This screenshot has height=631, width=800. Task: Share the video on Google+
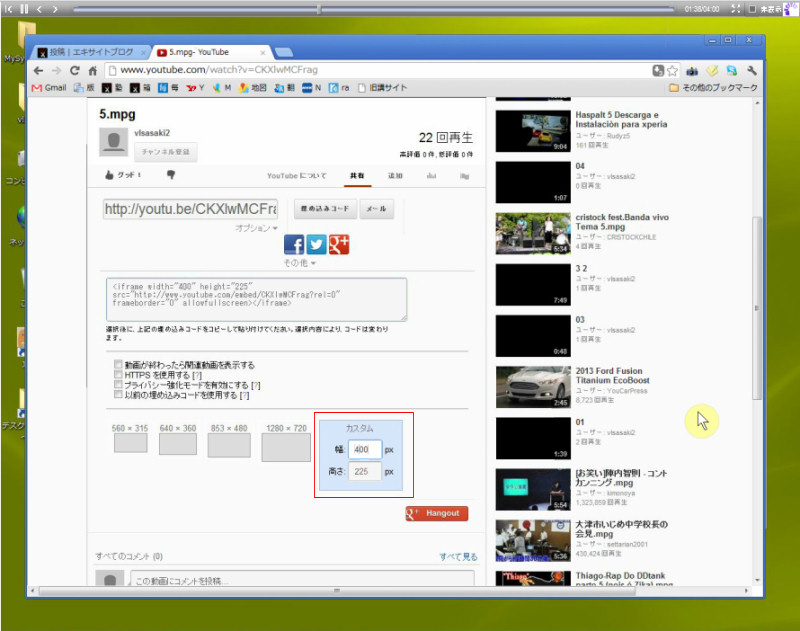pos(339,245)
